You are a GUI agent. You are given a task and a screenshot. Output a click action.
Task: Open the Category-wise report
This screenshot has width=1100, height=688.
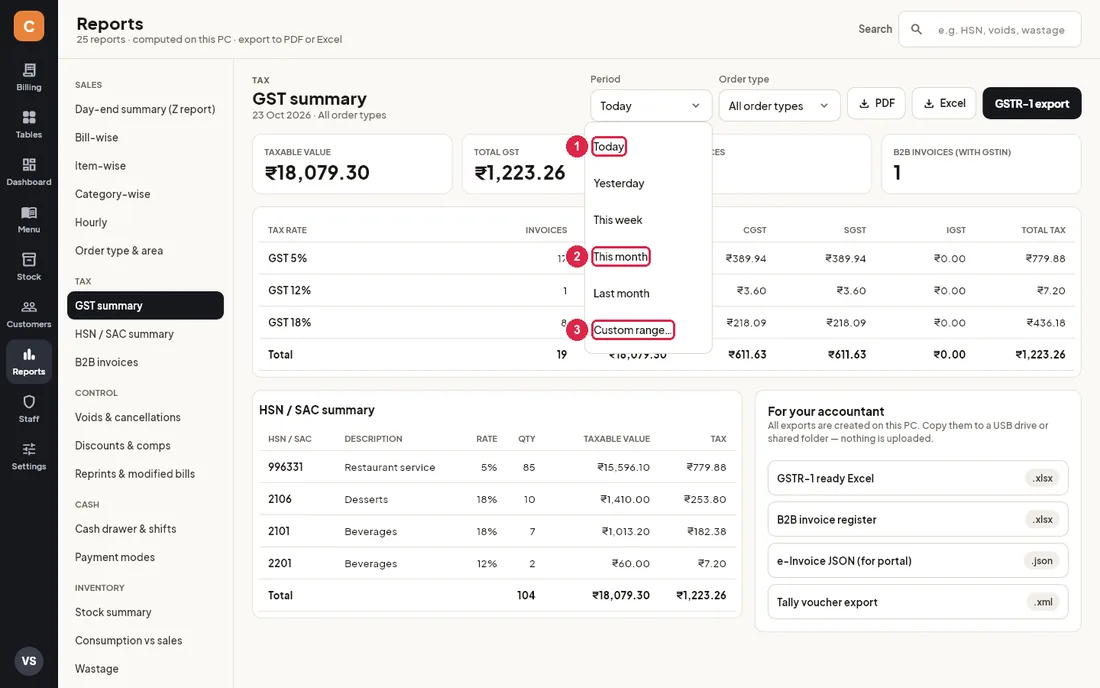click(x=145, y=194)
